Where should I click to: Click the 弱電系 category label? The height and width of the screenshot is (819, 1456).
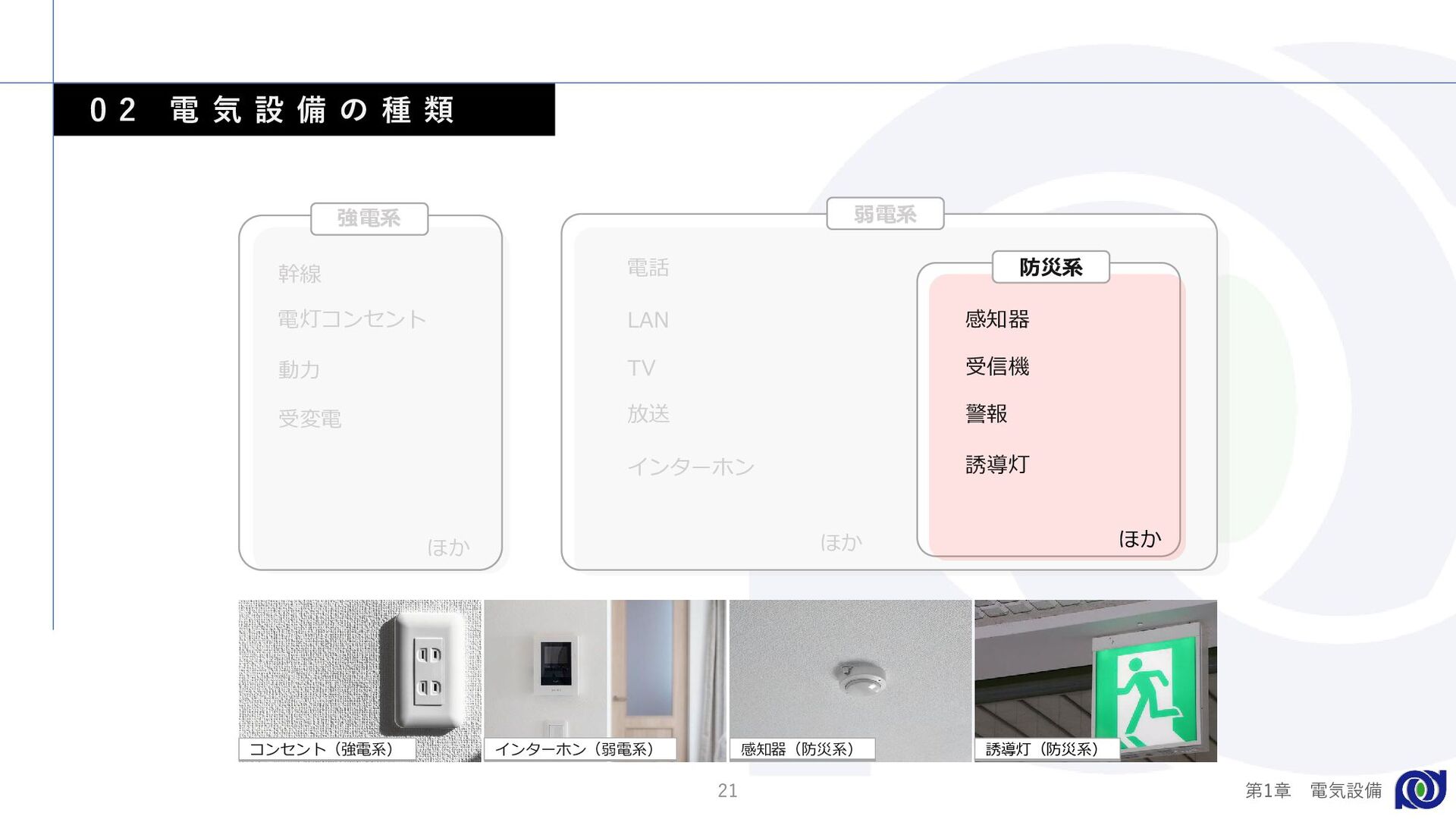(885, 214)
